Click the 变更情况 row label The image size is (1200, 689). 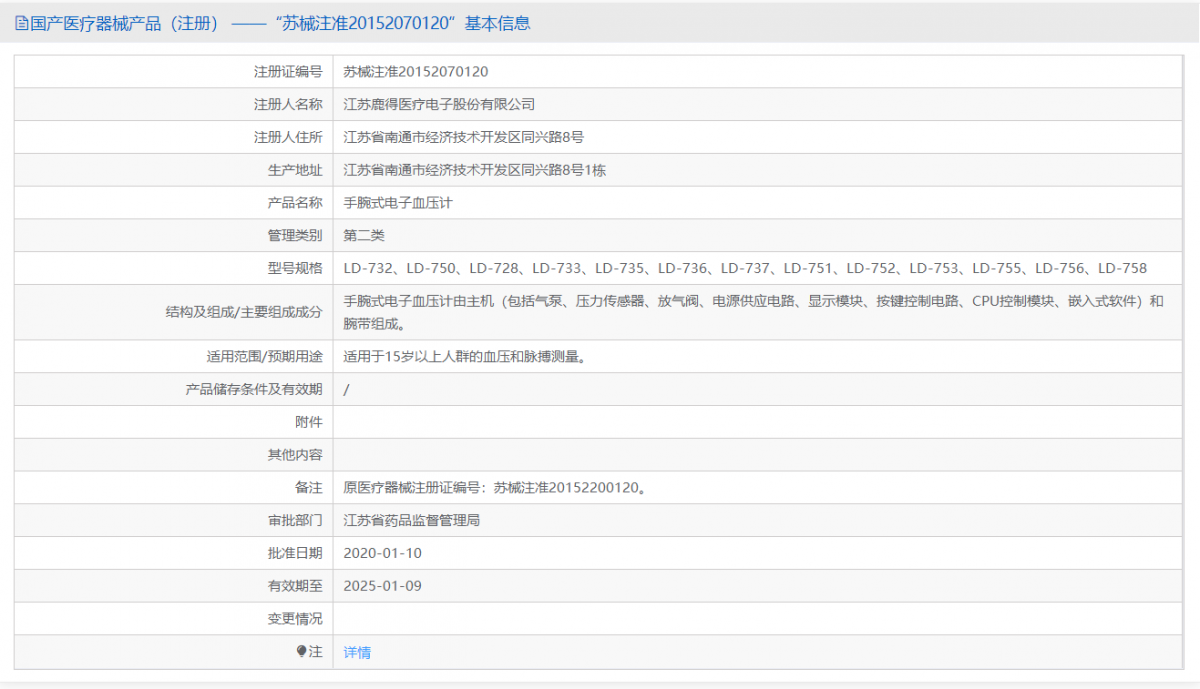[298, 618]
